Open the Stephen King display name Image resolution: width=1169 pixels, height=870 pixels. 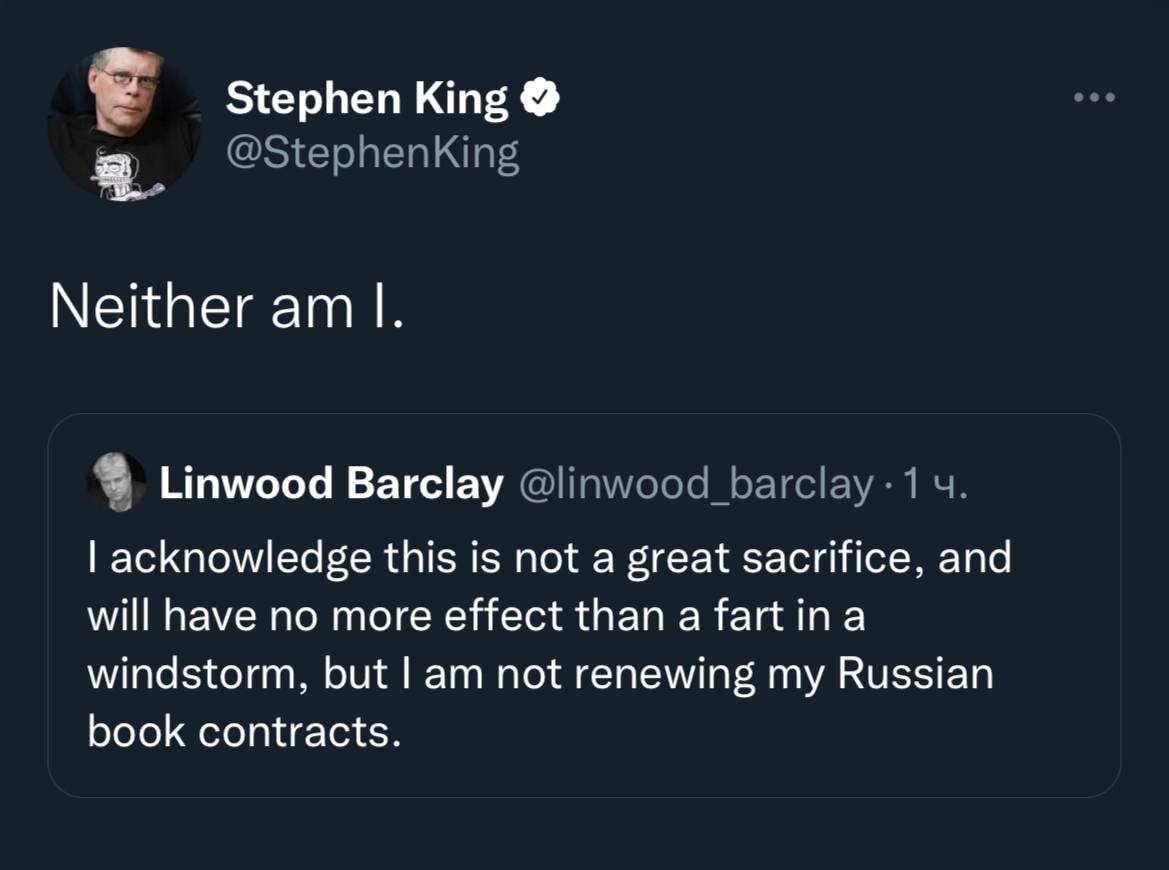(366, 100)
